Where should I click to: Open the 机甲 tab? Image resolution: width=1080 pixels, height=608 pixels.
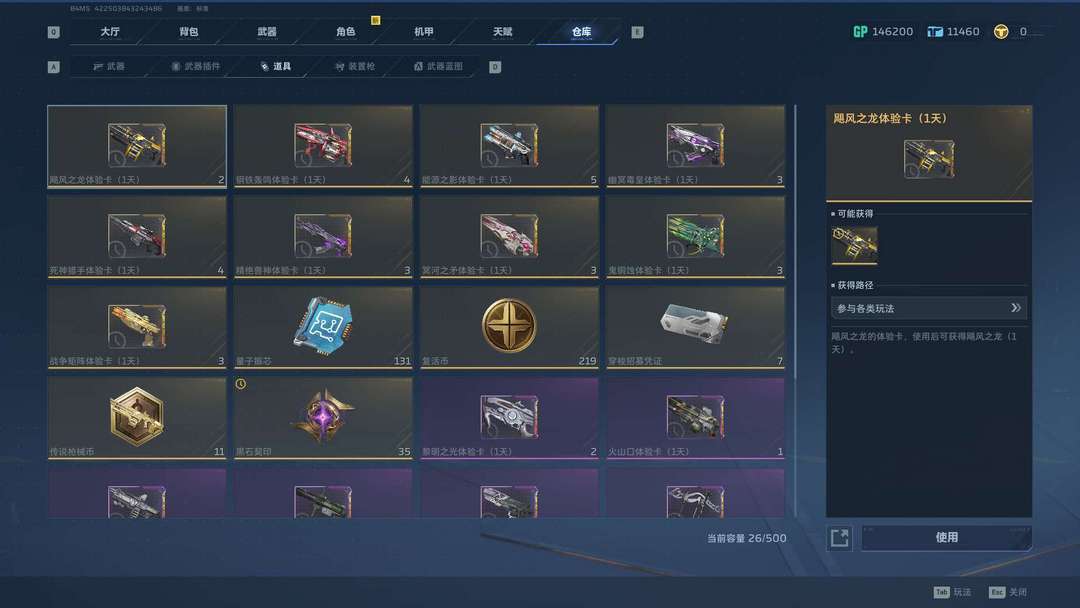pyautogui.click(x=424, y=32)
